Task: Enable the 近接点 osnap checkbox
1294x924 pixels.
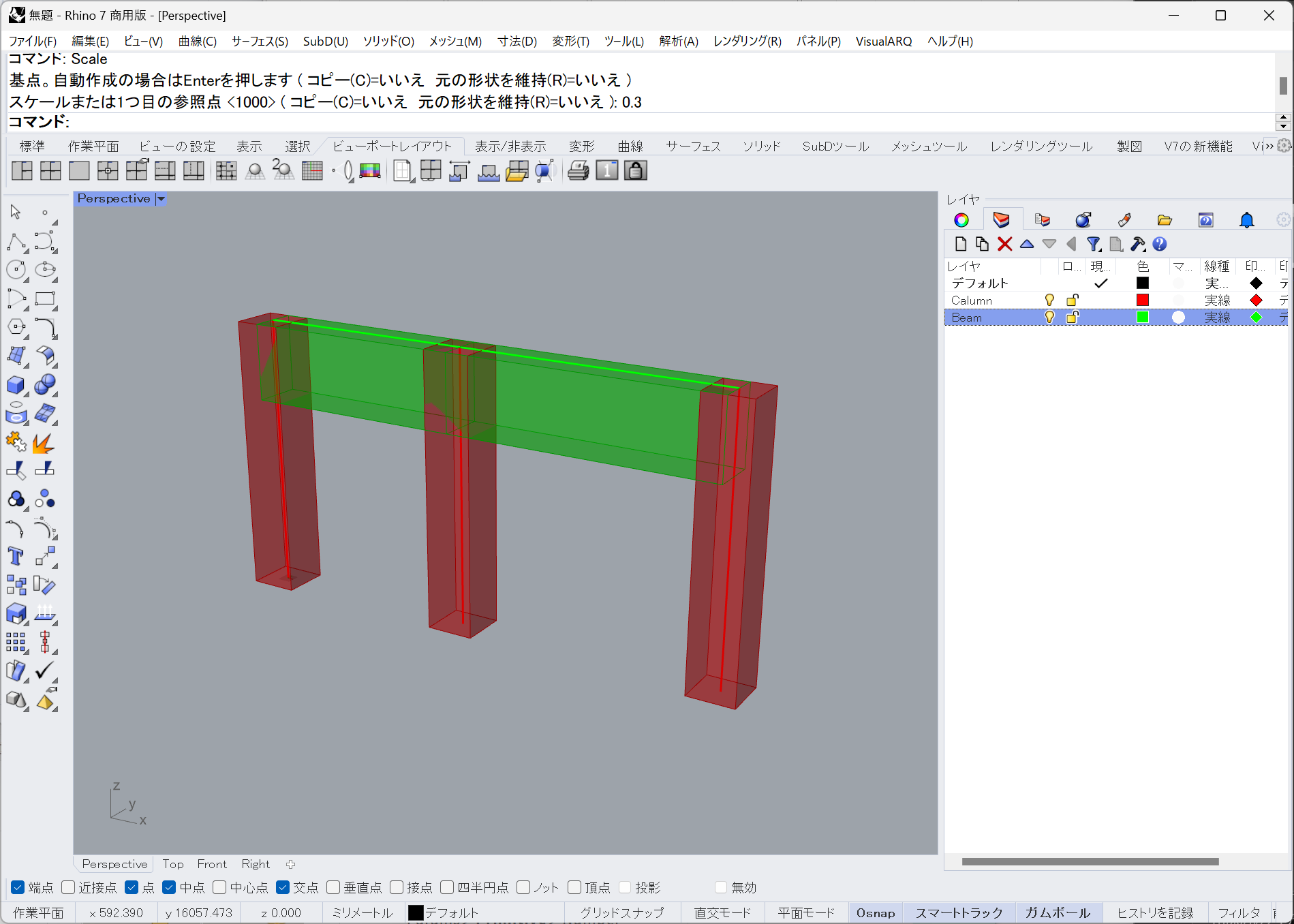Action: [68, 887]
